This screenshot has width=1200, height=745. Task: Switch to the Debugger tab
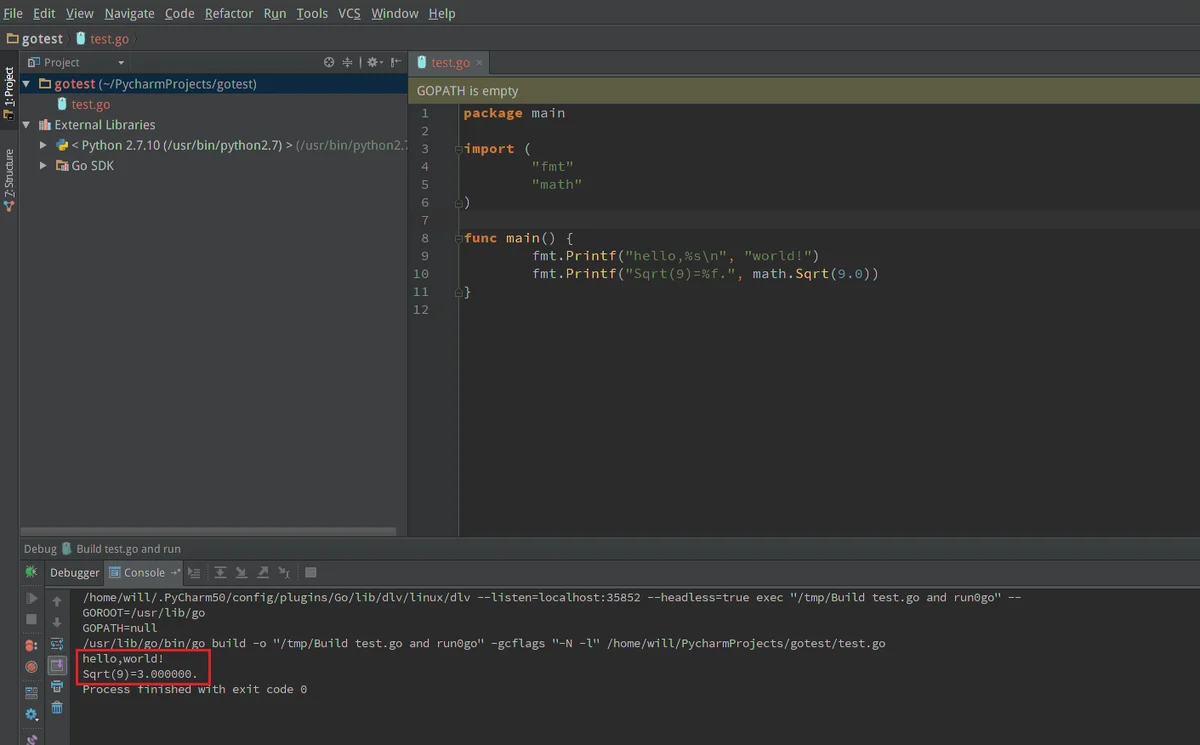[75, 573]
